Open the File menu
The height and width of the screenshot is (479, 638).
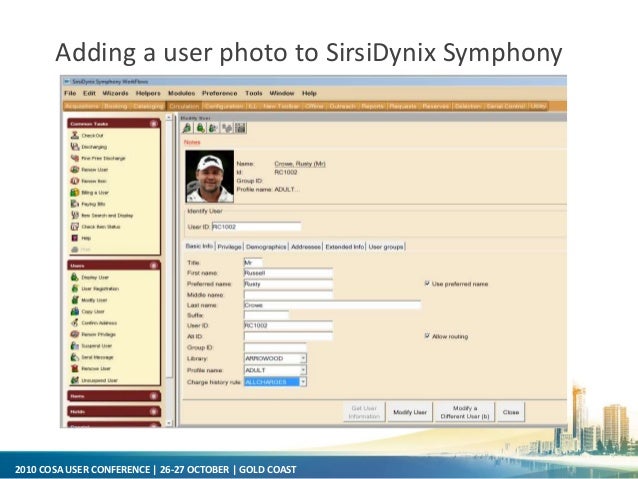(70, 93)
